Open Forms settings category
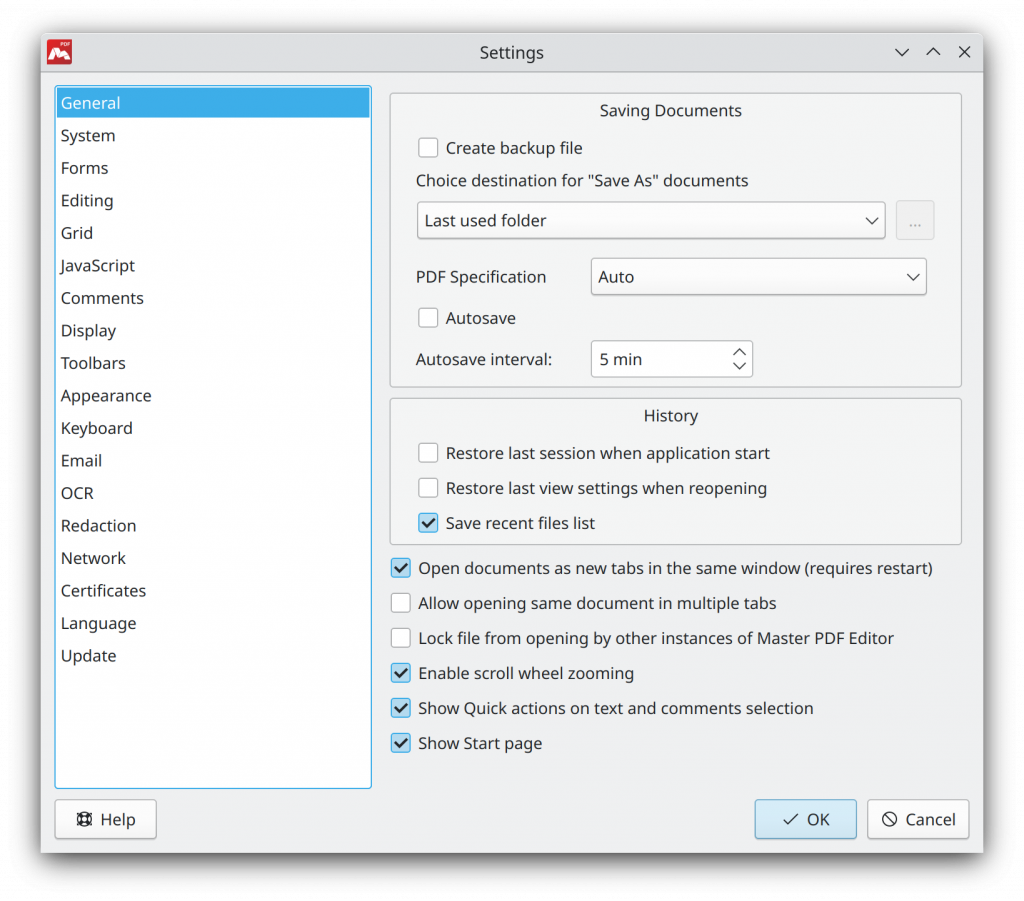Screen dimensions: 1024x901 coord(214,168)
